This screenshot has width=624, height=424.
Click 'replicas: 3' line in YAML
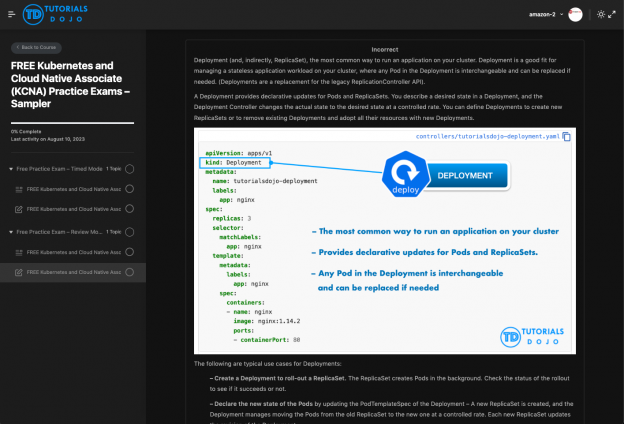click(x=232, y=219)
